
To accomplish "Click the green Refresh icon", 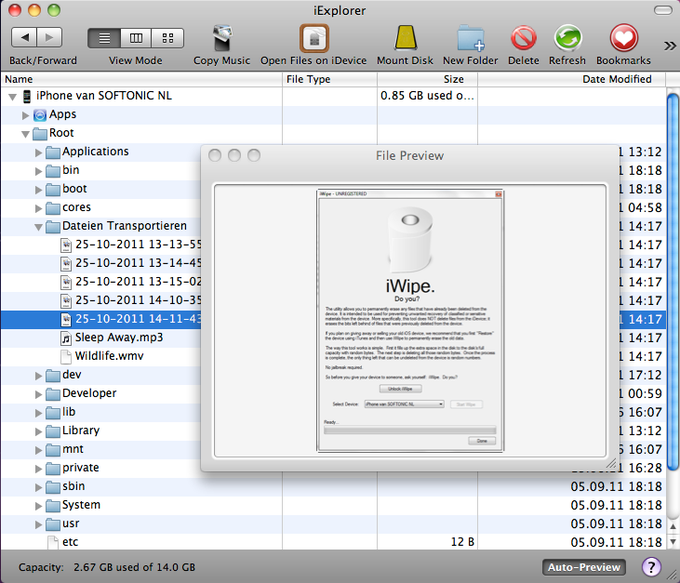I will (568, 38).
